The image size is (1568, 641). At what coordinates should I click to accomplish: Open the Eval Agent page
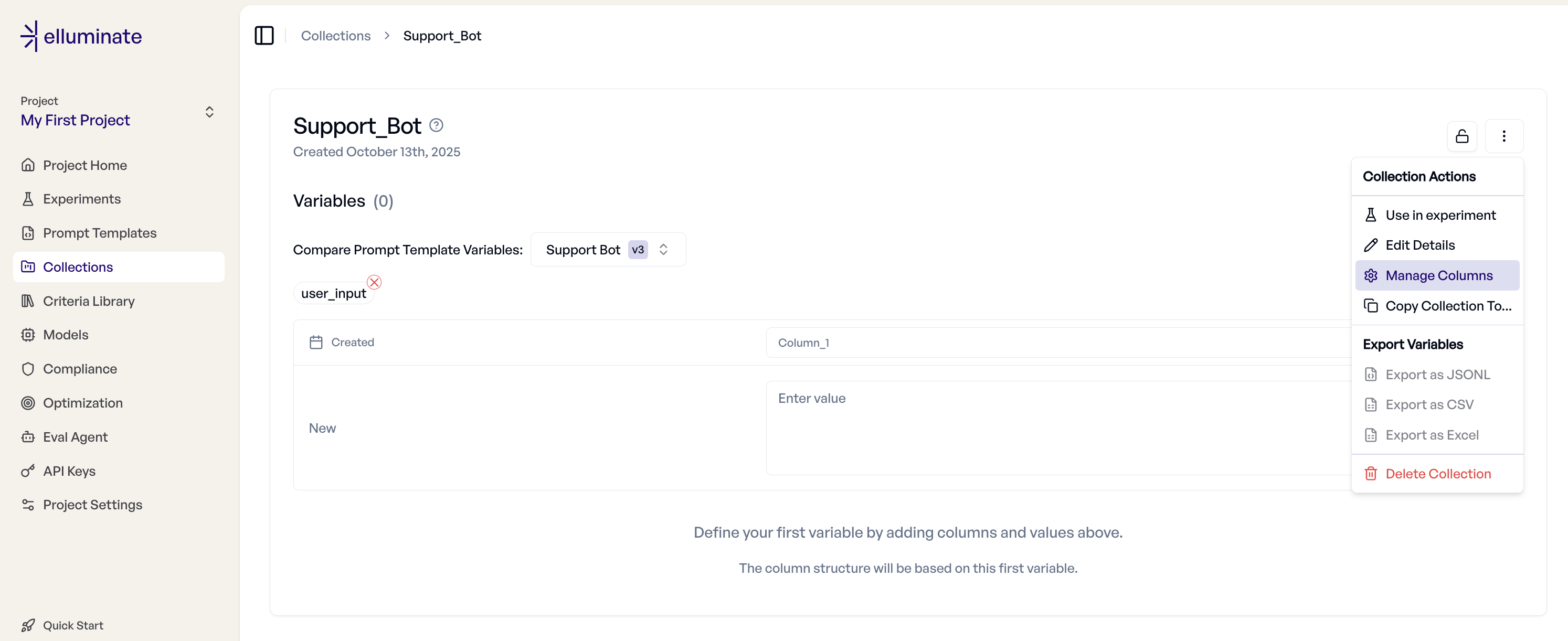[75, 436]
